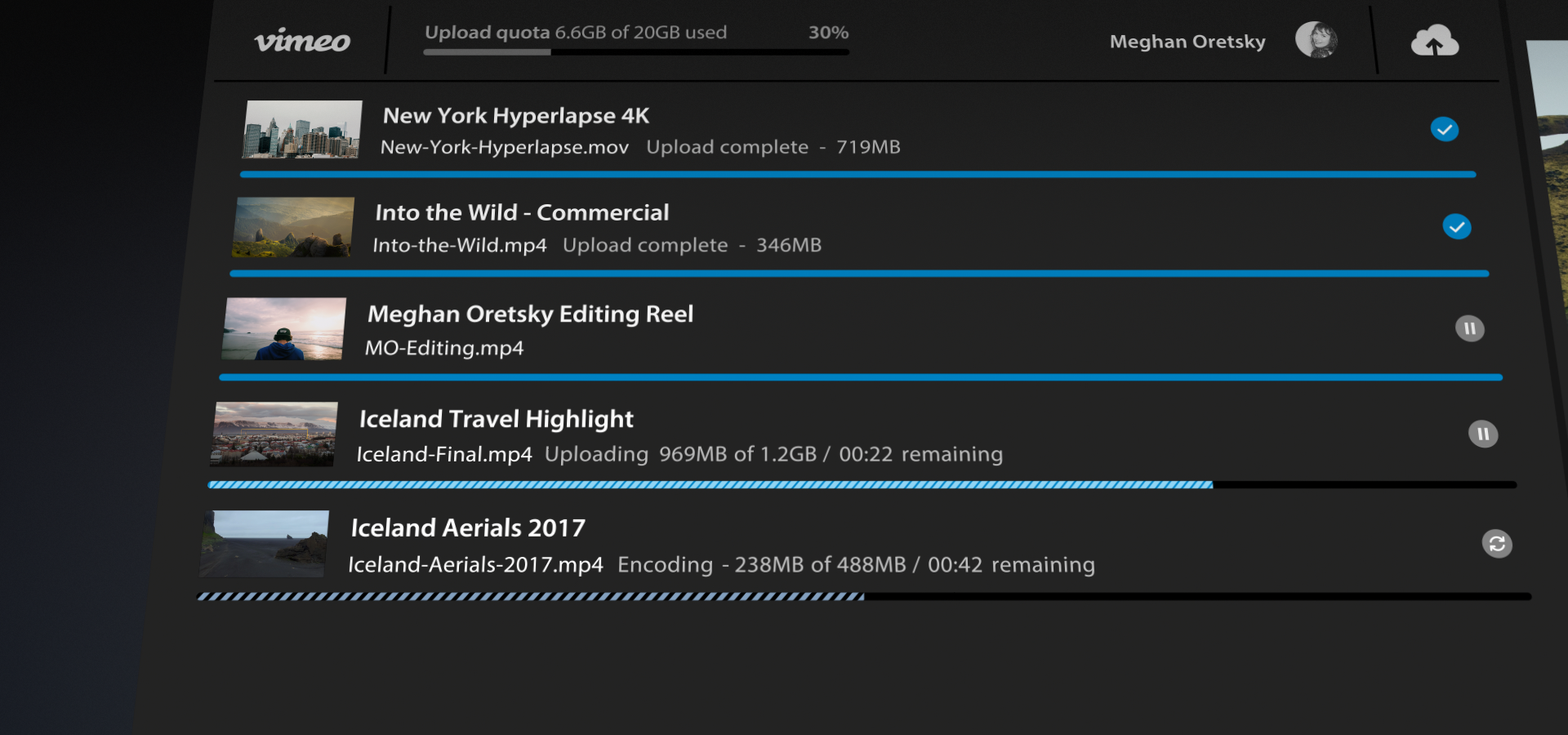Open the cloud upload icon
Viewport: 1568px width, 735px height.
point(1435,40)
